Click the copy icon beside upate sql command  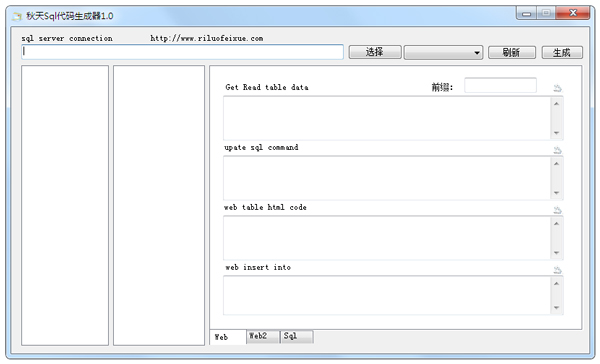click(558, 150)
